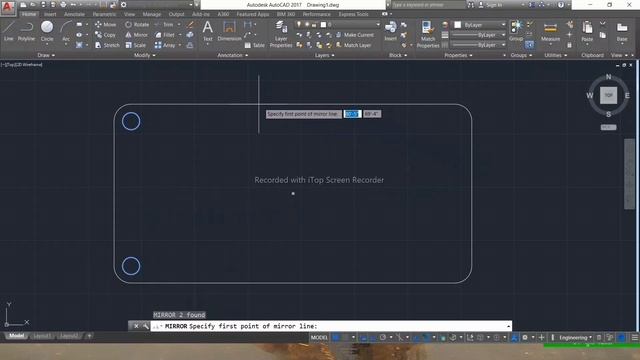
Task: Choose the Stretch command
Action: 107,45
